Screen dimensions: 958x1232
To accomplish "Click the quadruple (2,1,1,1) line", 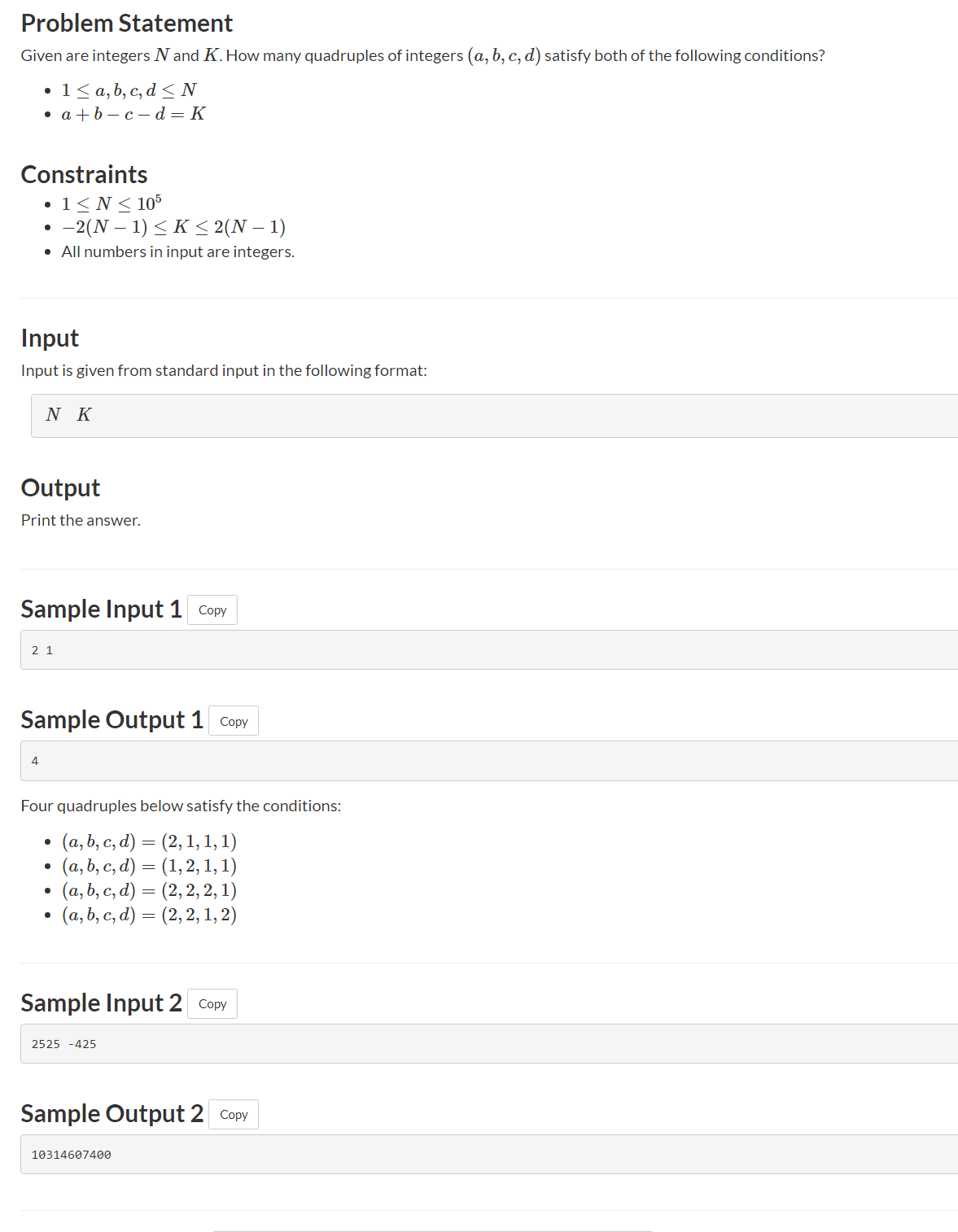I will (x=150, y=841).
